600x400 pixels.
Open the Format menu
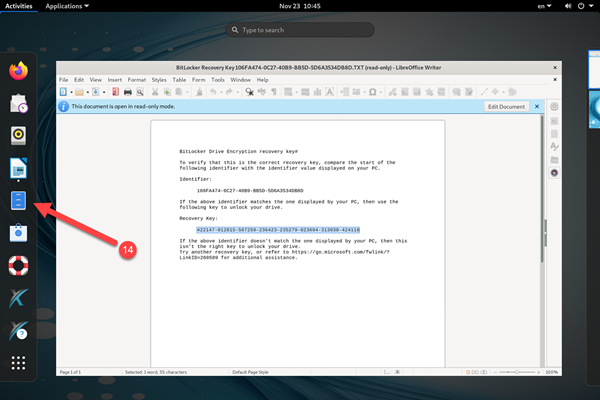(x=137, y=80)
